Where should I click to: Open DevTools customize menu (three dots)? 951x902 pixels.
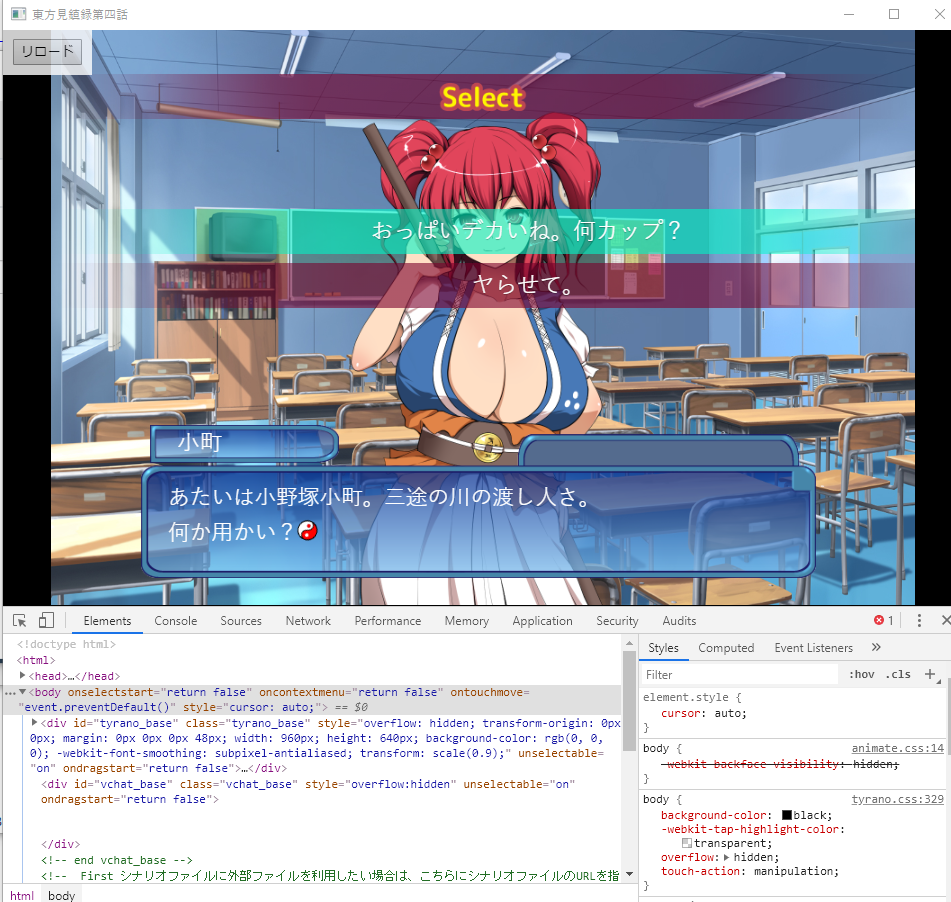point(919,621)
